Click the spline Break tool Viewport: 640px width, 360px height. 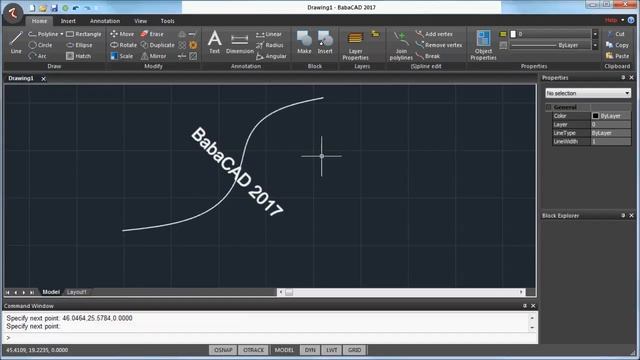[427, 56]
